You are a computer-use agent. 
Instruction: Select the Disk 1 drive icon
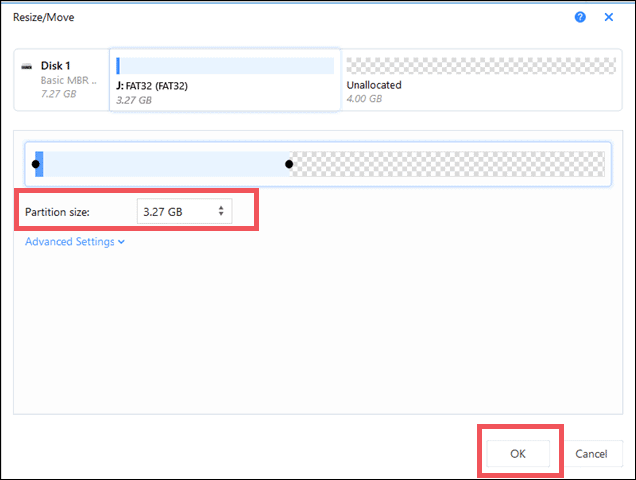click(x=27, y=67)
